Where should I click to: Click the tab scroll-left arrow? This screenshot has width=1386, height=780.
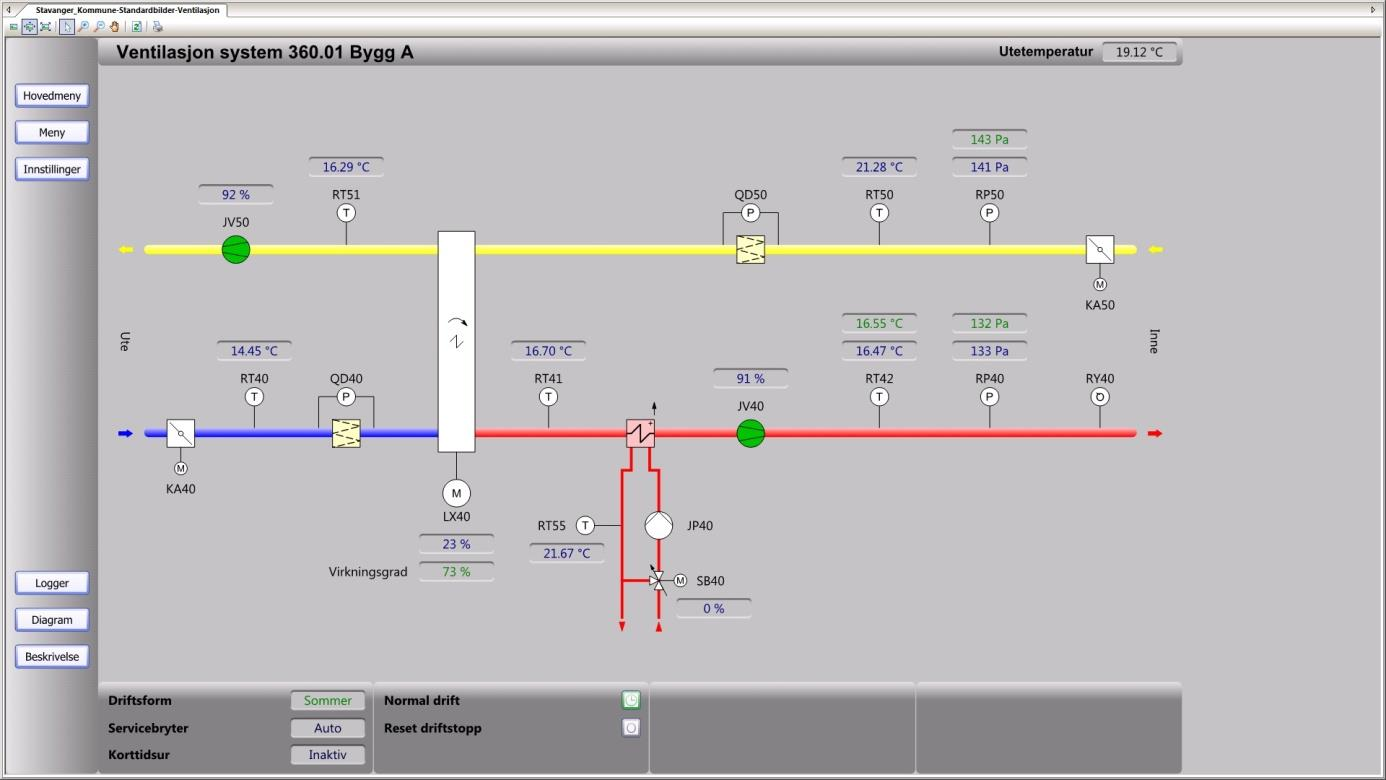pyautogui.click(x=8, y=10)
